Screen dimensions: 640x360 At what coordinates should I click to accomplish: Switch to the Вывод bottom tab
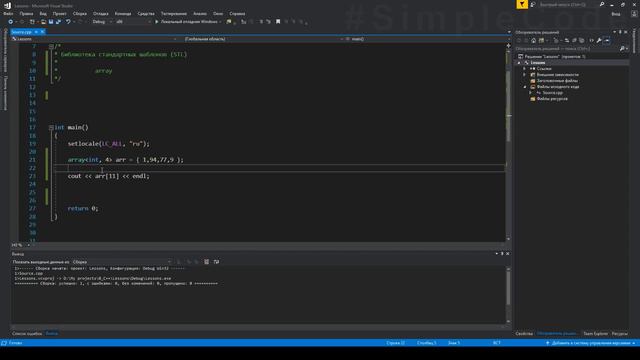(51, 334)
